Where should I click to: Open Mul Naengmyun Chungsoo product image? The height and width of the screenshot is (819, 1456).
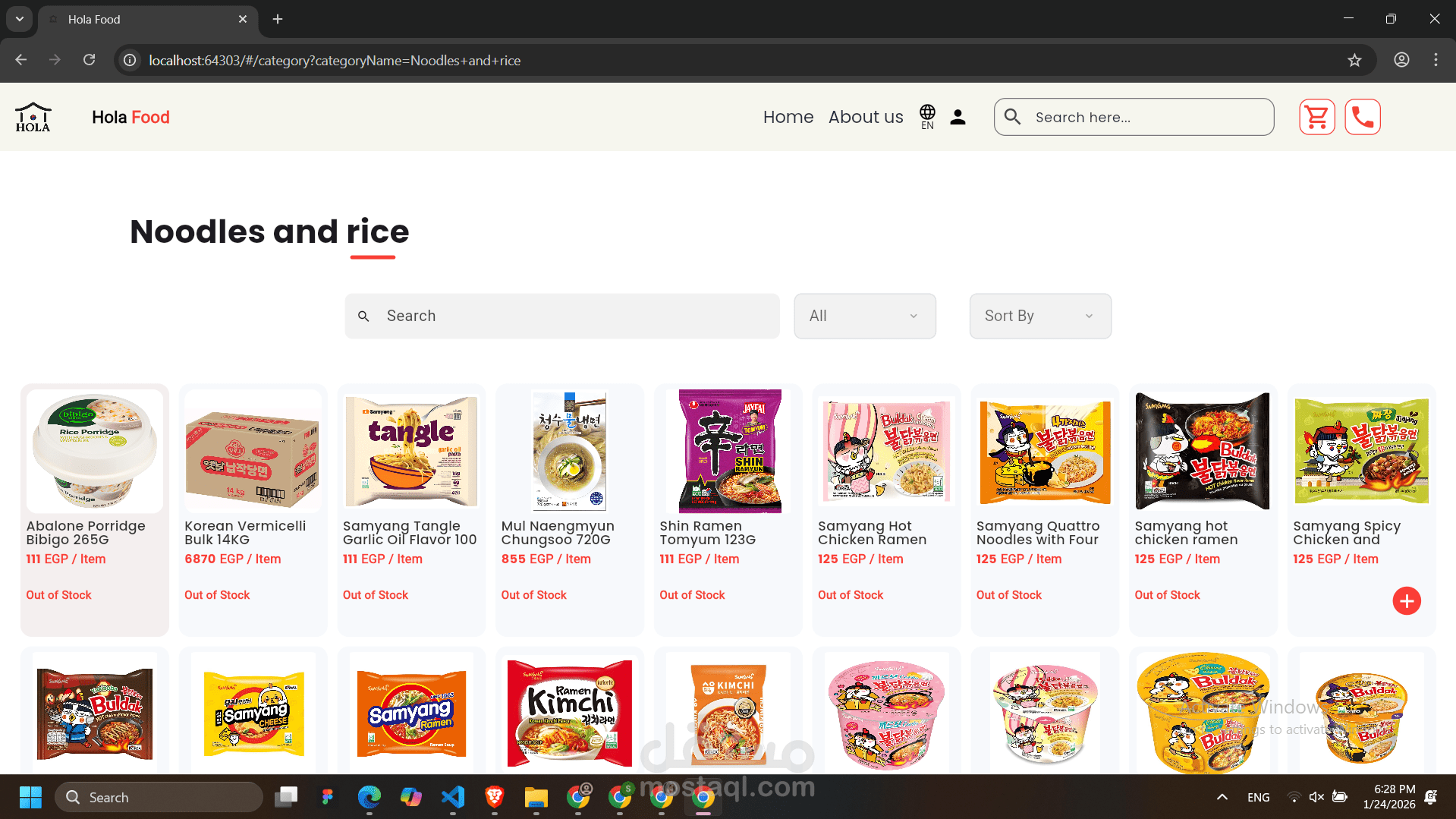570,451
